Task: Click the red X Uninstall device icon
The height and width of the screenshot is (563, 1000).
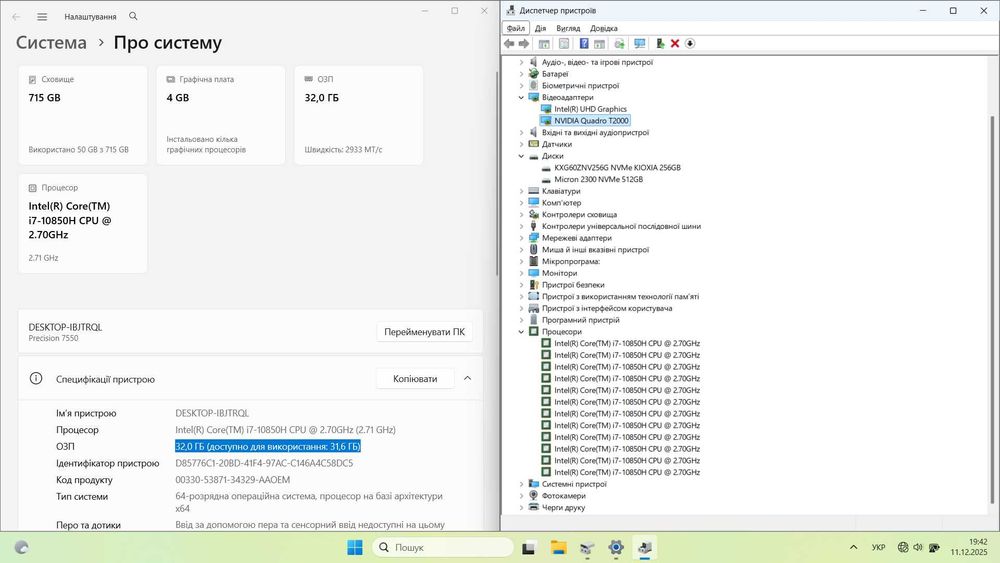Action: click(675, 43)
